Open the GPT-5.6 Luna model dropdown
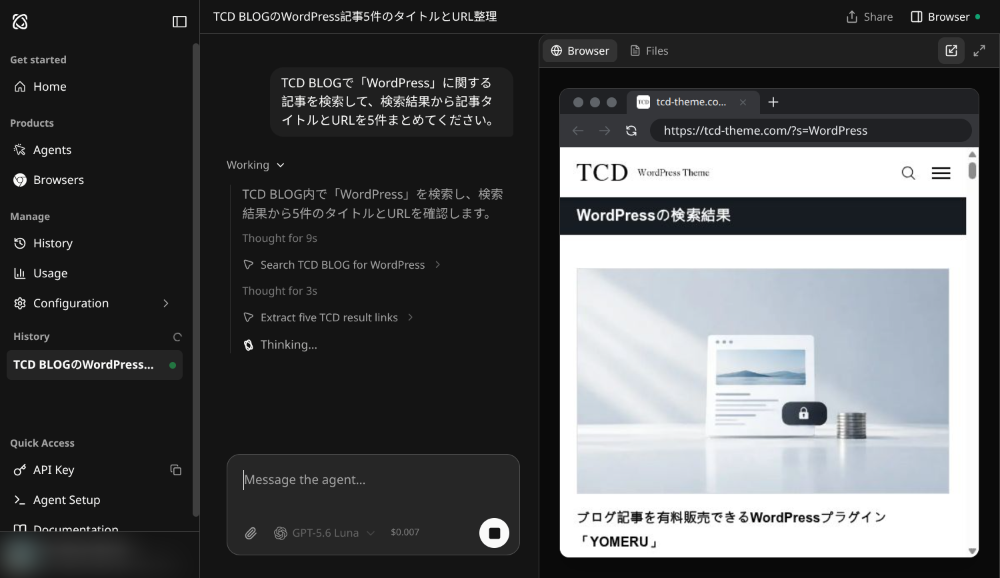The image size is (1000, 578). tap(324, 533)
